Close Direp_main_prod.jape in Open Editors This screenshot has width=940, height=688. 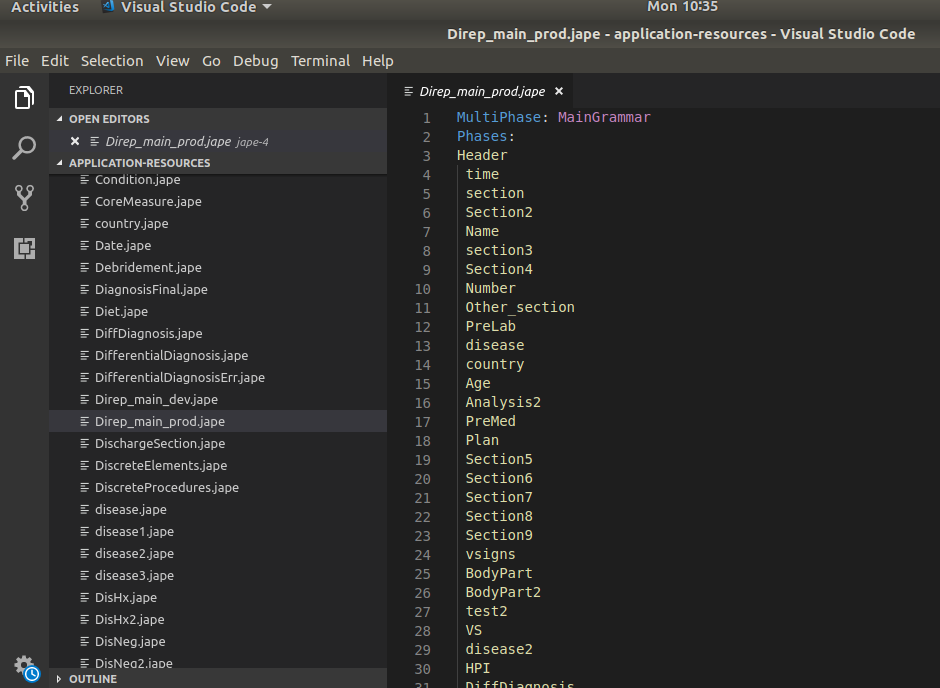[75, 141]
